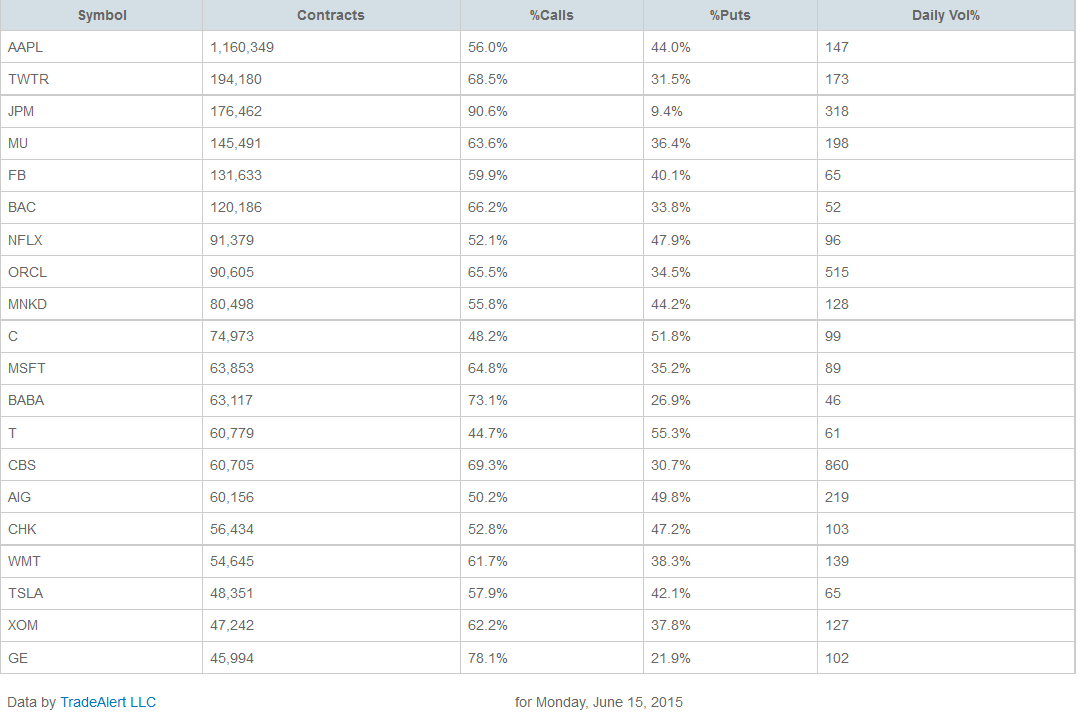
Task: Click the TWTR symbol cell
Action: tap(28, 79)
